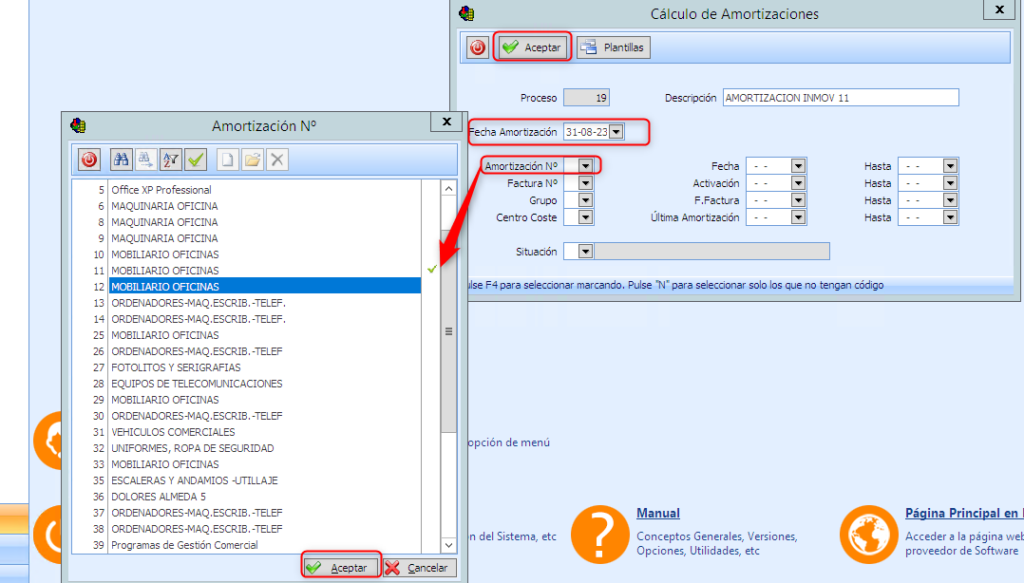Open the Centro Coste dropdown
The width and height of the screenshot is (1024, 583).
[585, 217]
